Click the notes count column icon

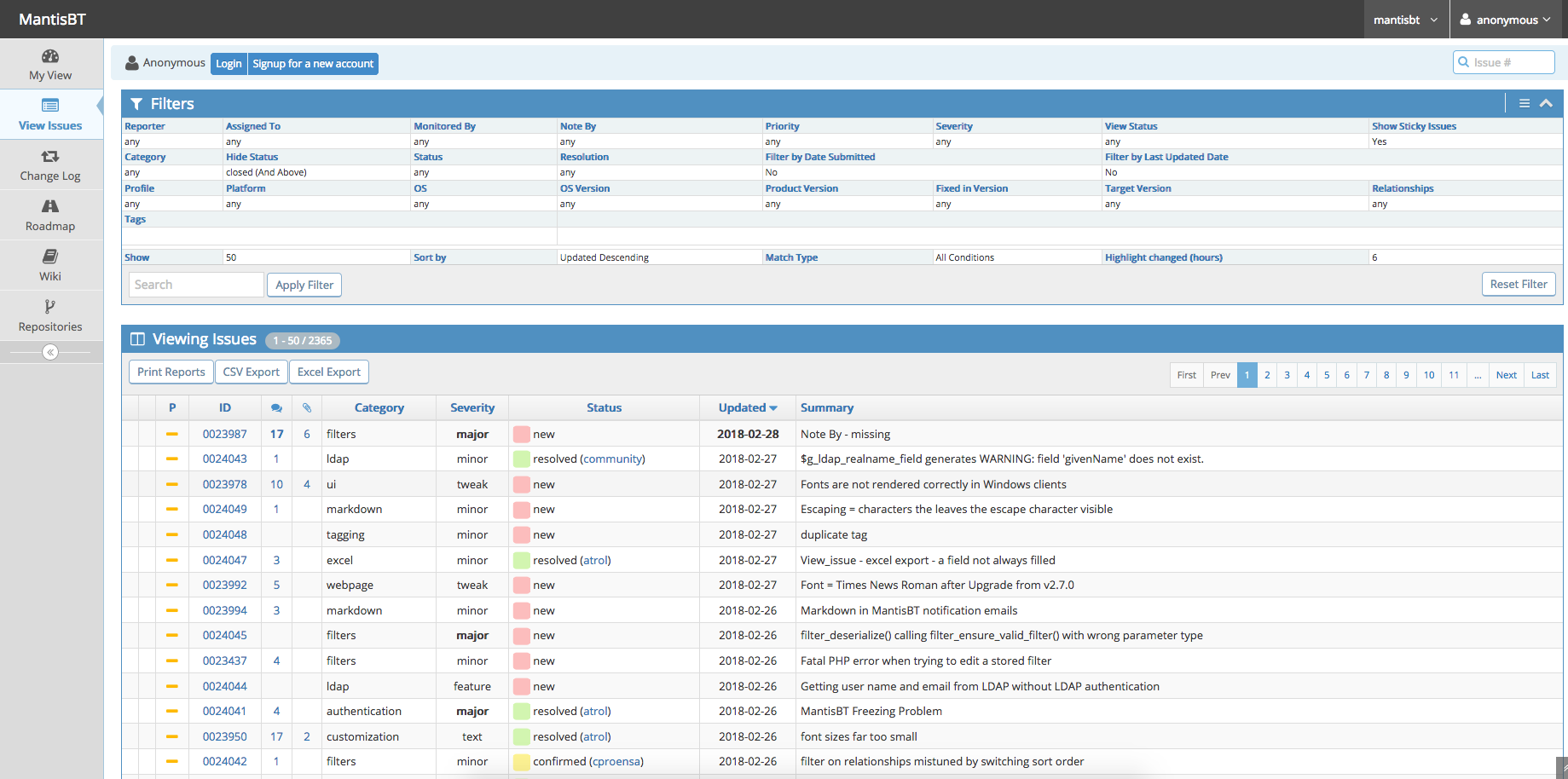point(276,408)
